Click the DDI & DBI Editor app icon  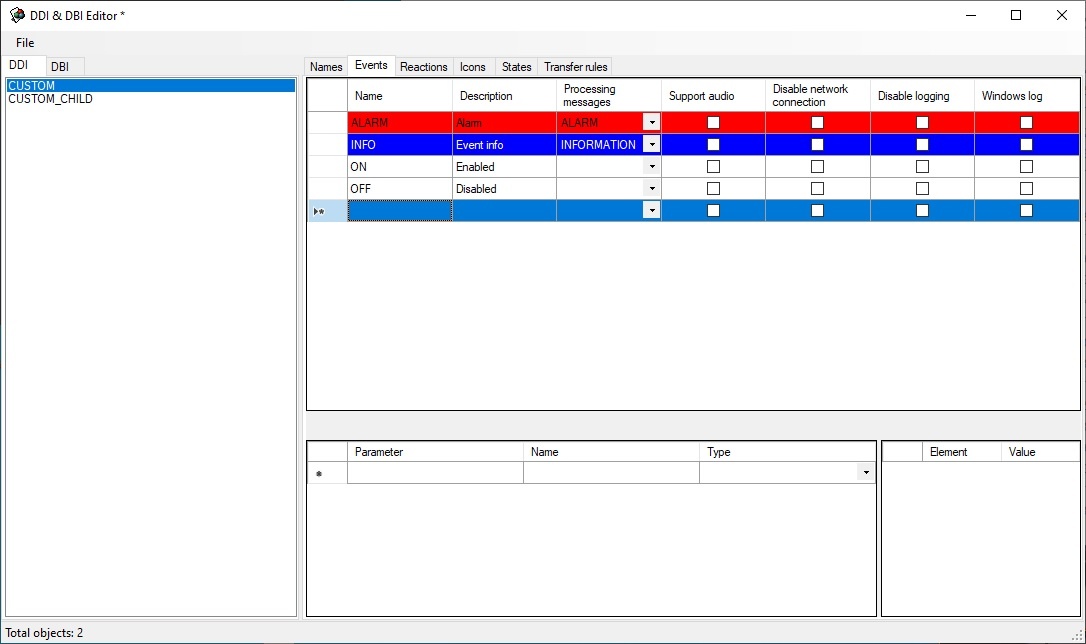tap(17, 15)
